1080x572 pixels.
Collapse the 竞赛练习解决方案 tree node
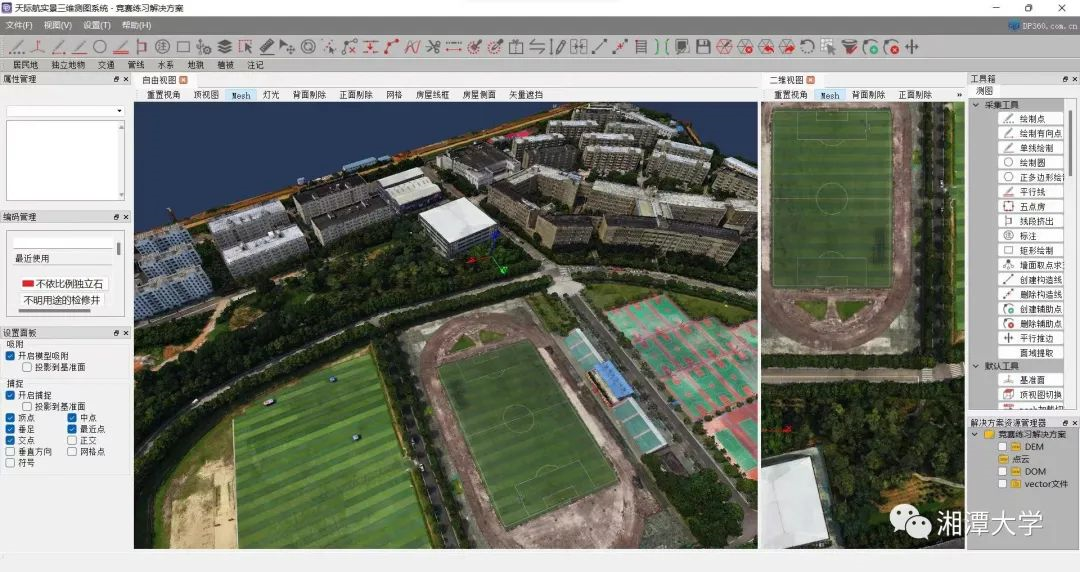976,434
